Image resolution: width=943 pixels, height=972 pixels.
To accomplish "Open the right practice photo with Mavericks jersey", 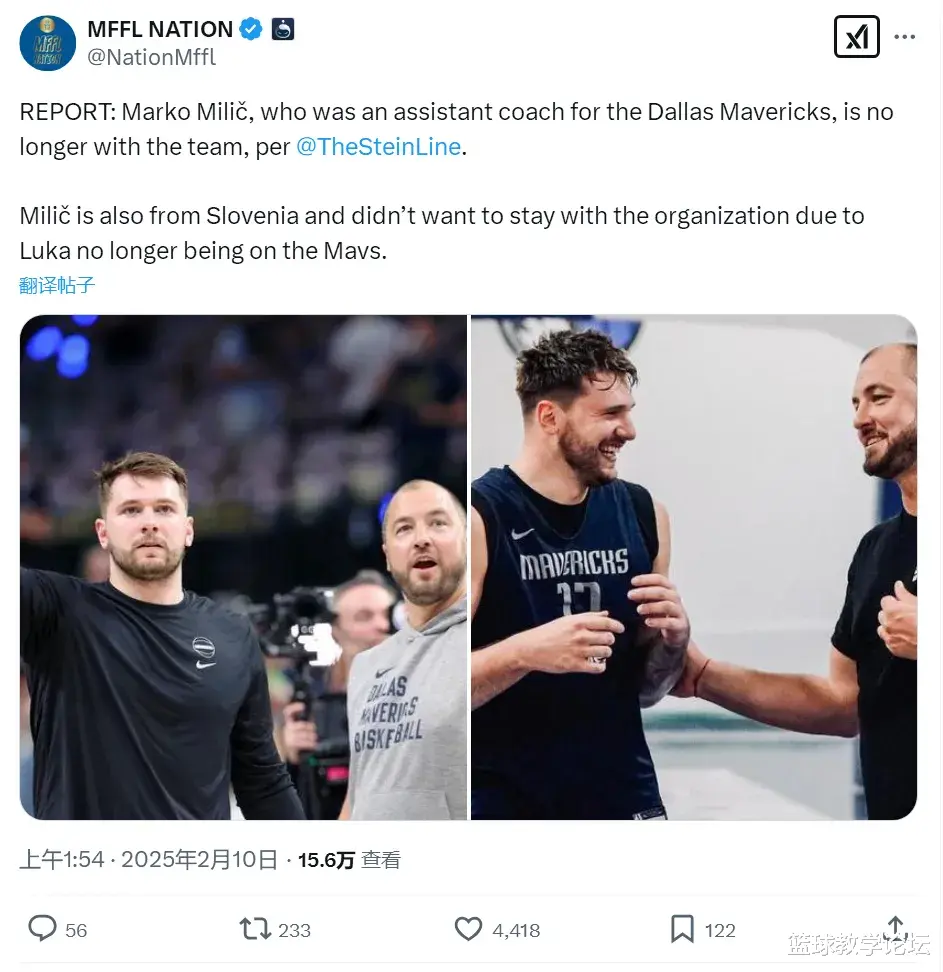I will pos(694,567).
